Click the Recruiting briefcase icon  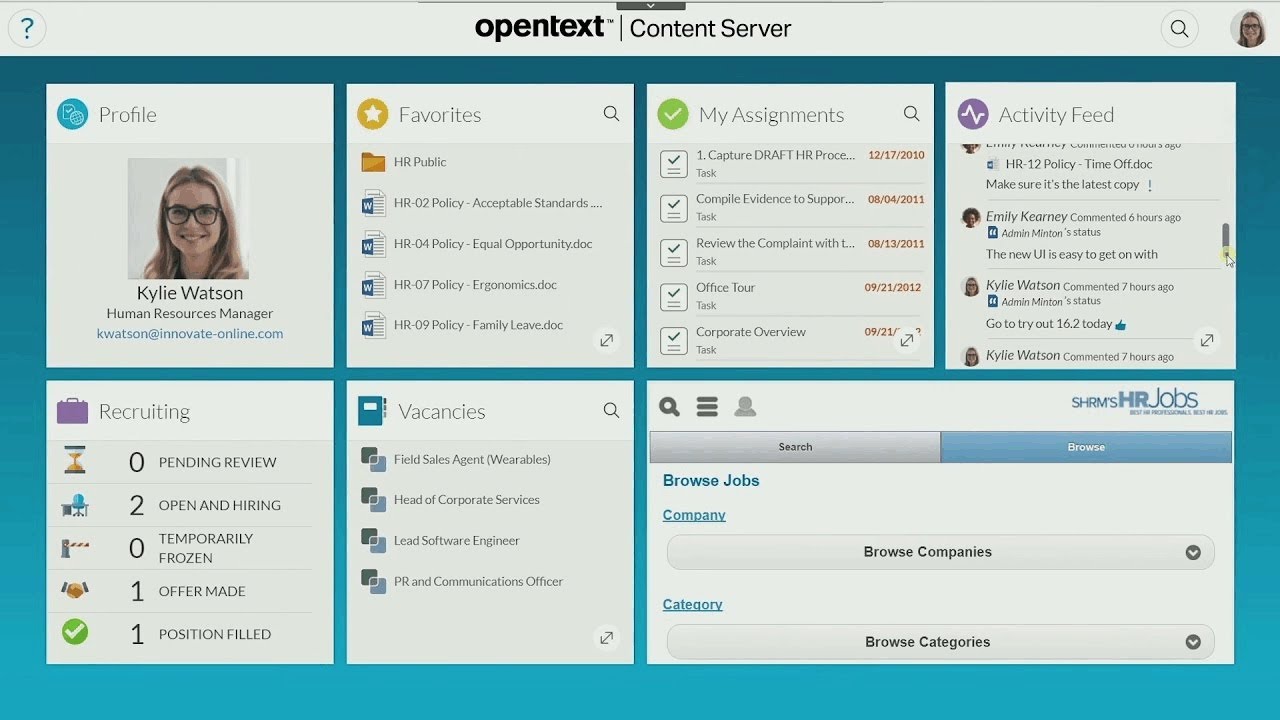pos(72,411)
